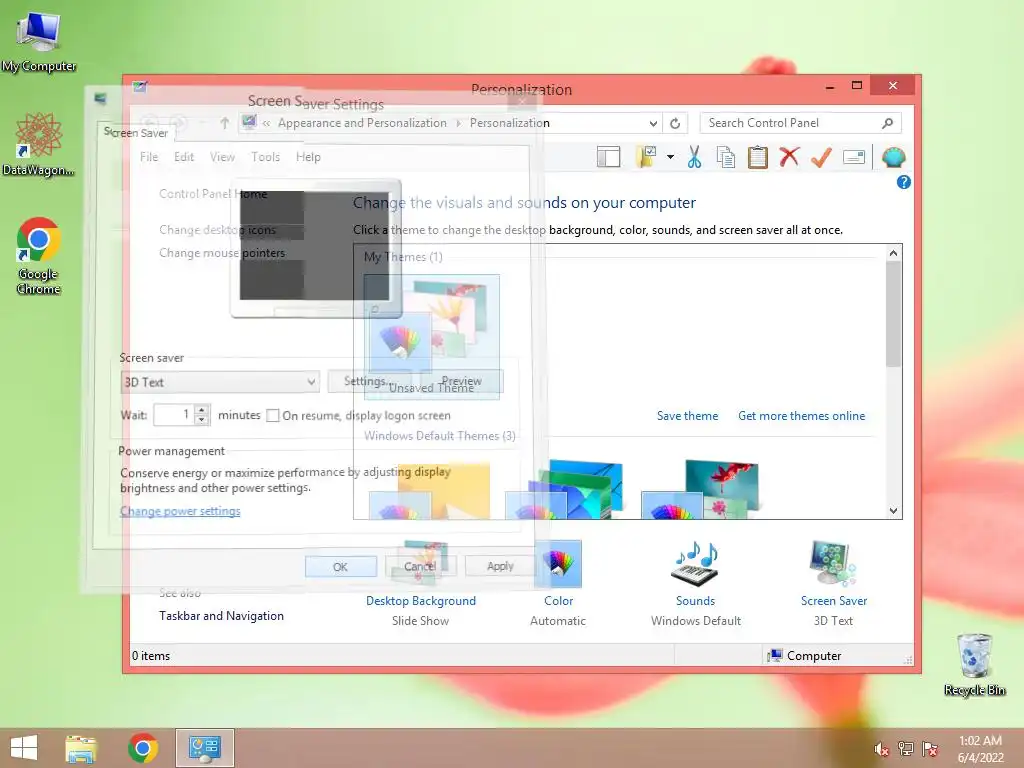Open the Recycle Bin
Image resolution: width=1024 pixels, height=768 pixels.
[x=974, y=664]
